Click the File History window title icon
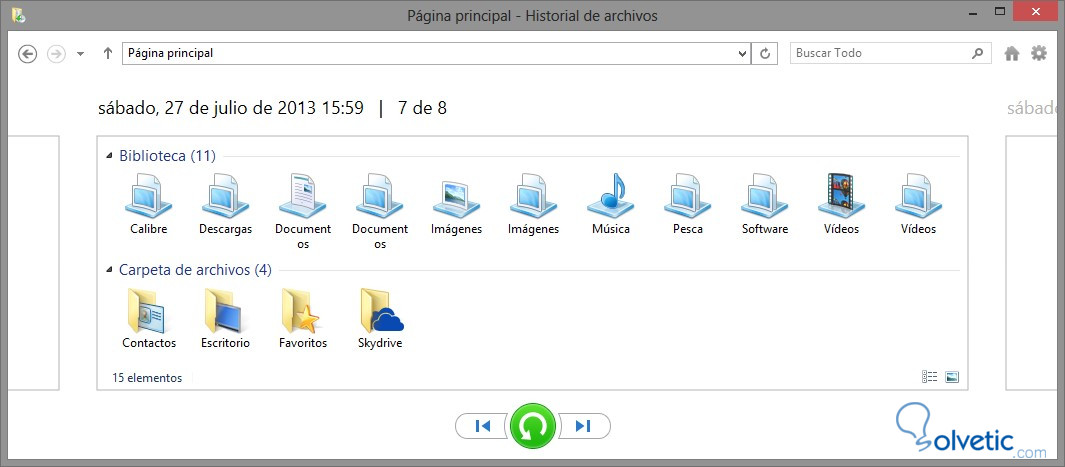Image resolution: width=1065 pixels, height=467 pixels. [18, 15]
